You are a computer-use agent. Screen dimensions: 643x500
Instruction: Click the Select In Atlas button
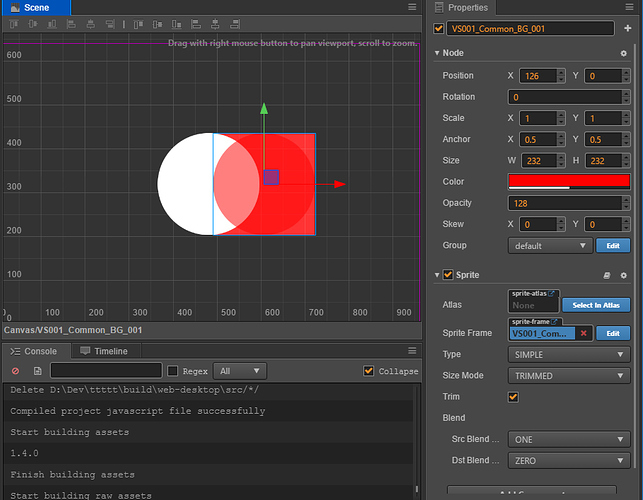coord(595,305)
